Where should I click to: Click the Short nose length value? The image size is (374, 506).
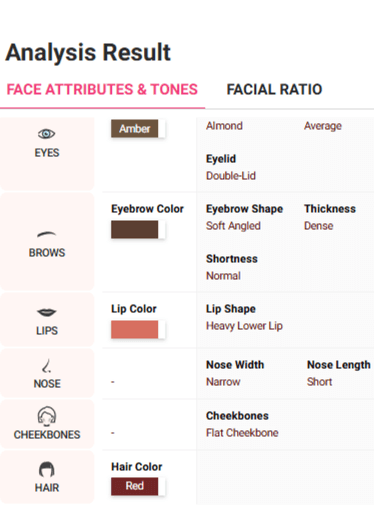coord(319,382)
